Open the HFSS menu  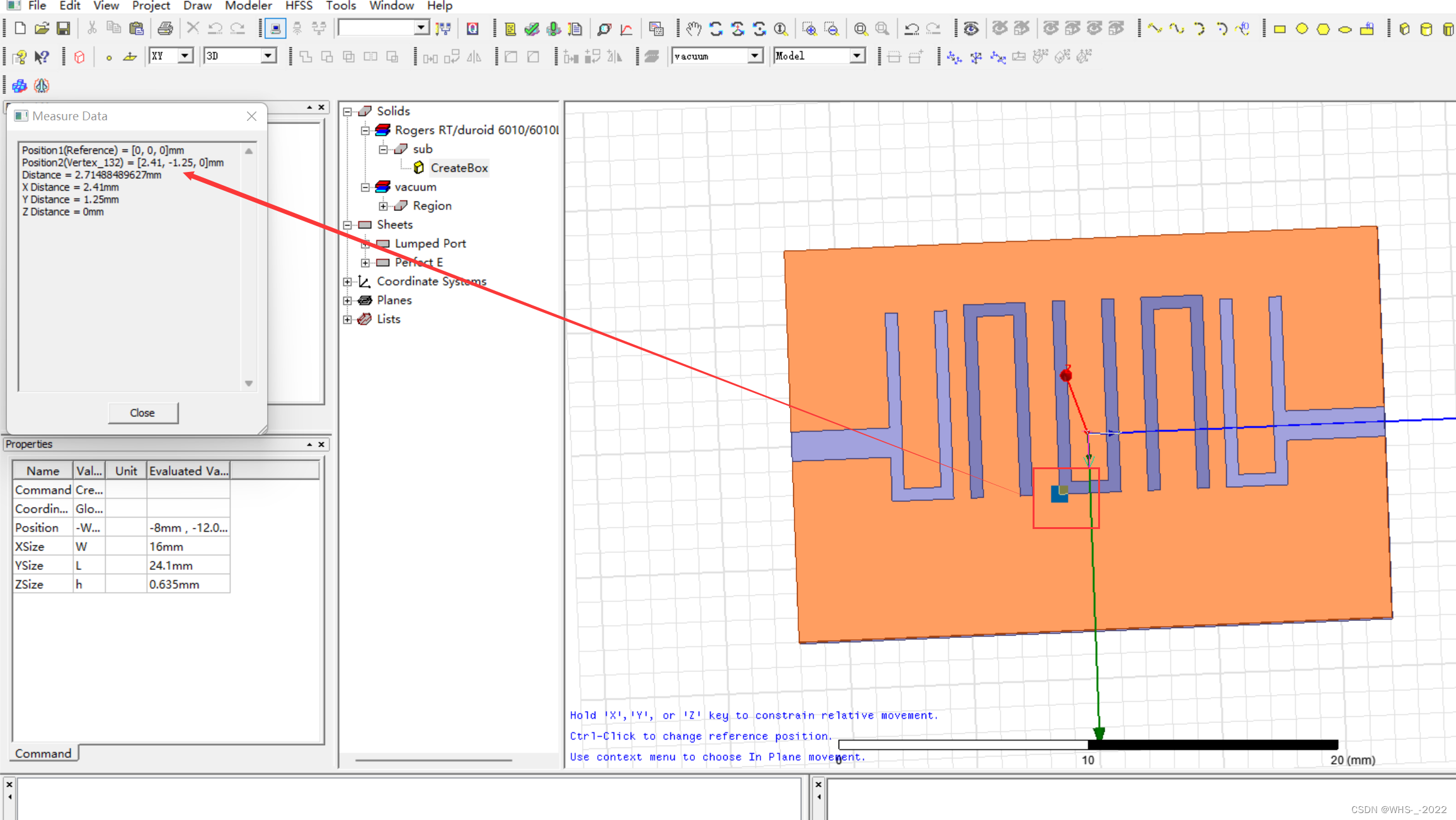pos(299,6)
